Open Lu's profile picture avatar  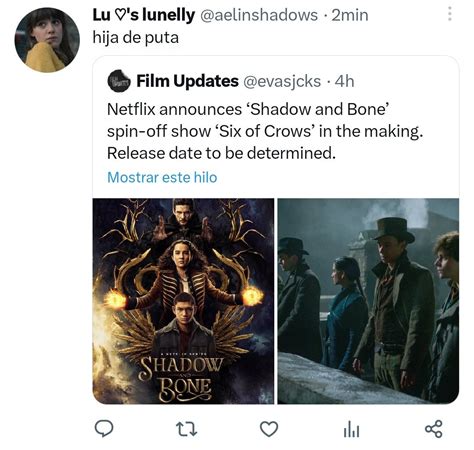(x=47, y=40)
